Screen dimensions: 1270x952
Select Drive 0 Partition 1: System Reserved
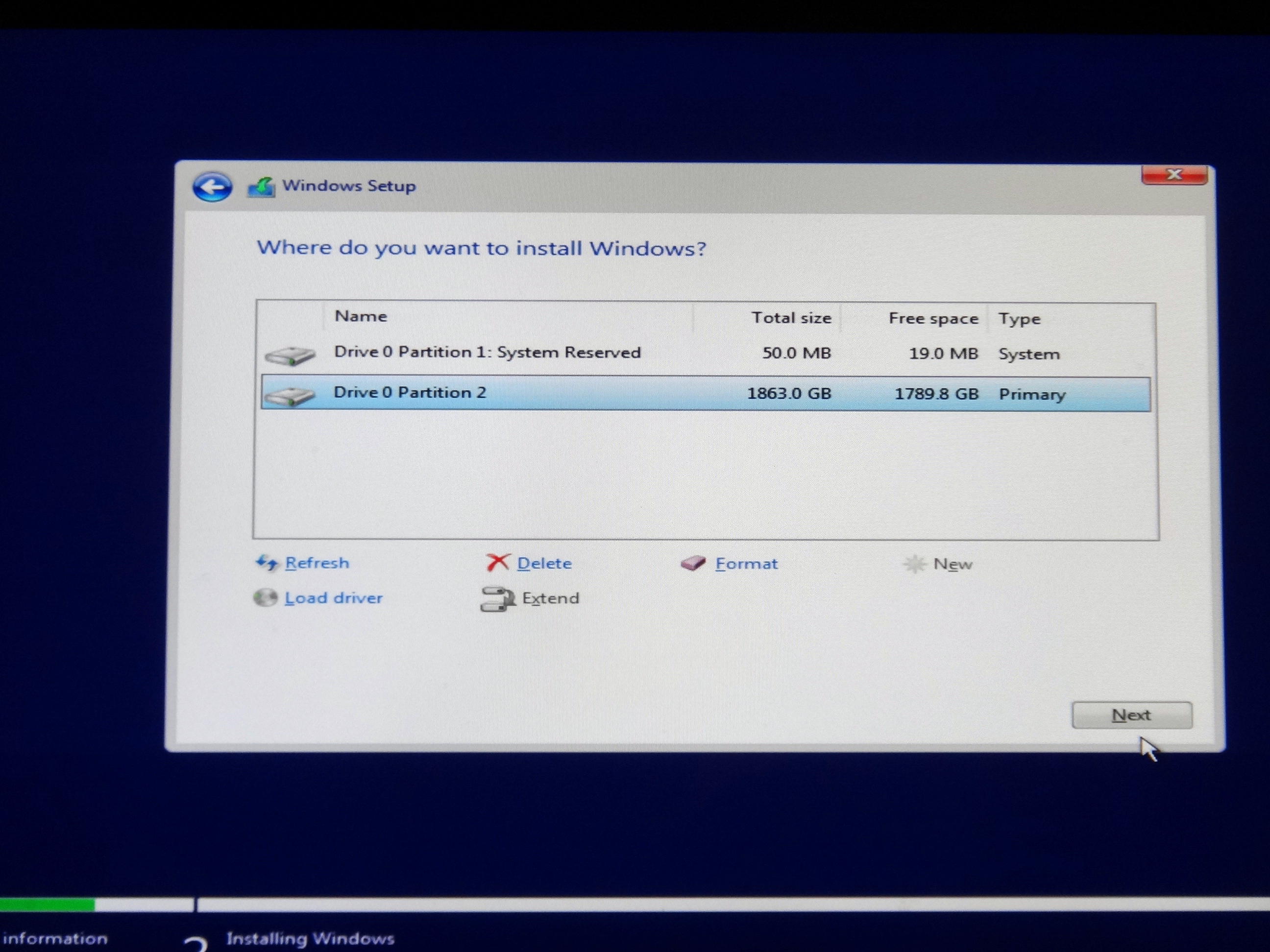point(706,354)
